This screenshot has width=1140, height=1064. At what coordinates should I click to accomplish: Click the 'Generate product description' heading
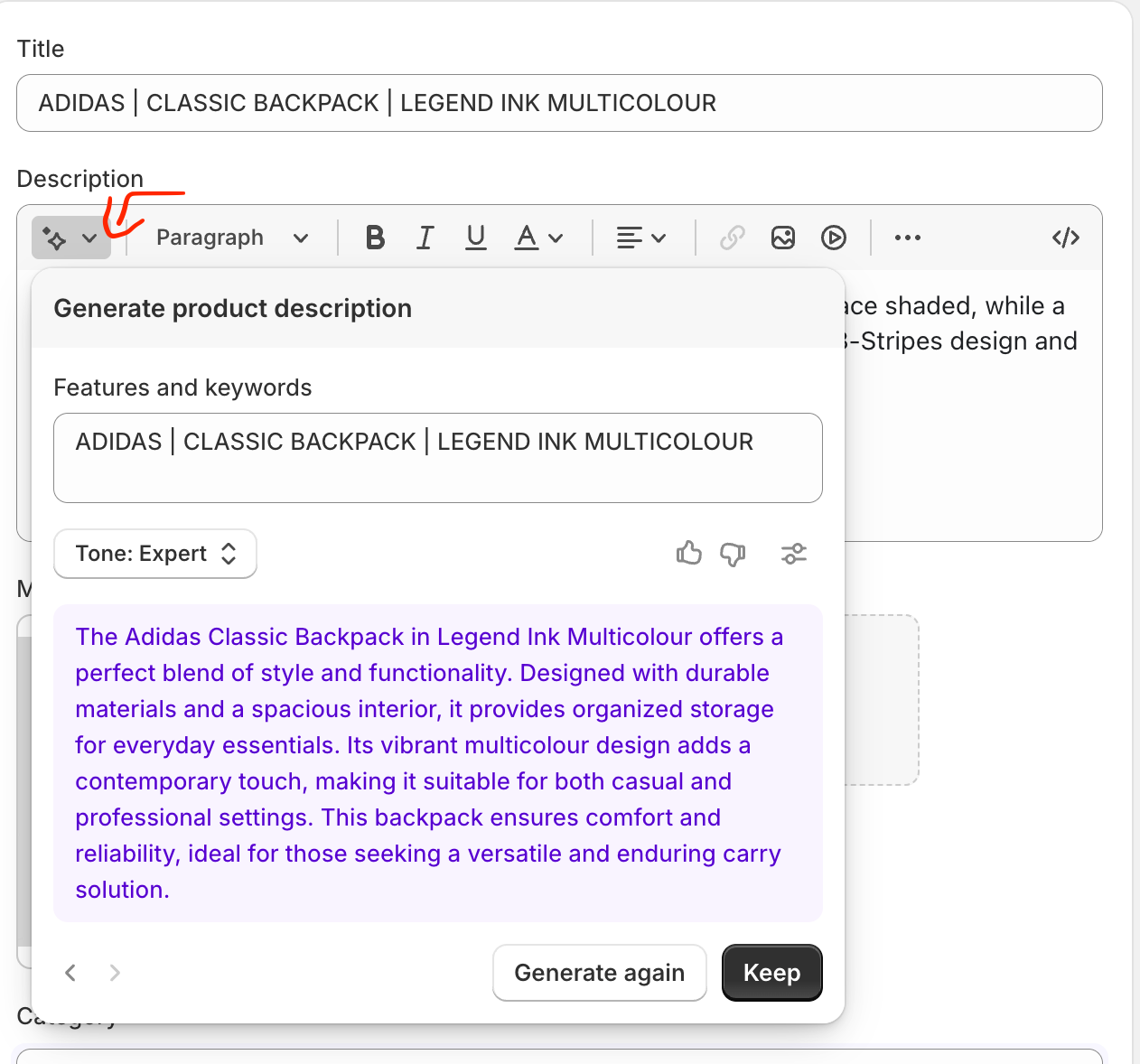(233, 309)
